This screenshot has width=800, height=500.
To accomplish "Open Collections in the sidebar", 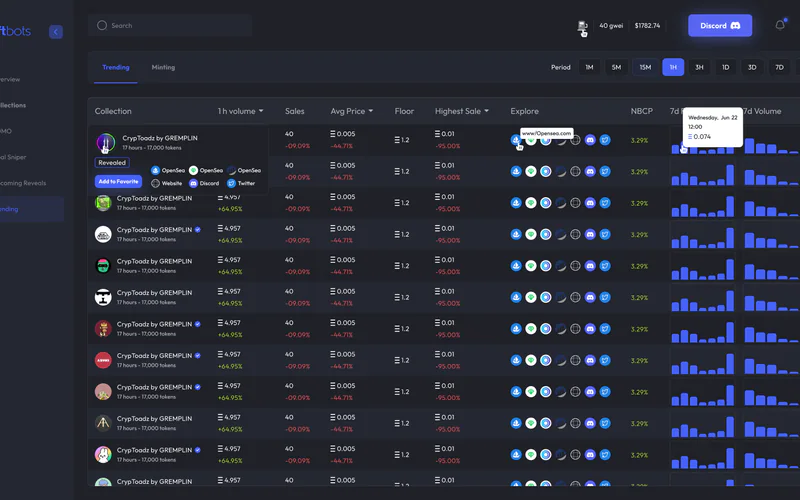I will click(x=13, y=105).
